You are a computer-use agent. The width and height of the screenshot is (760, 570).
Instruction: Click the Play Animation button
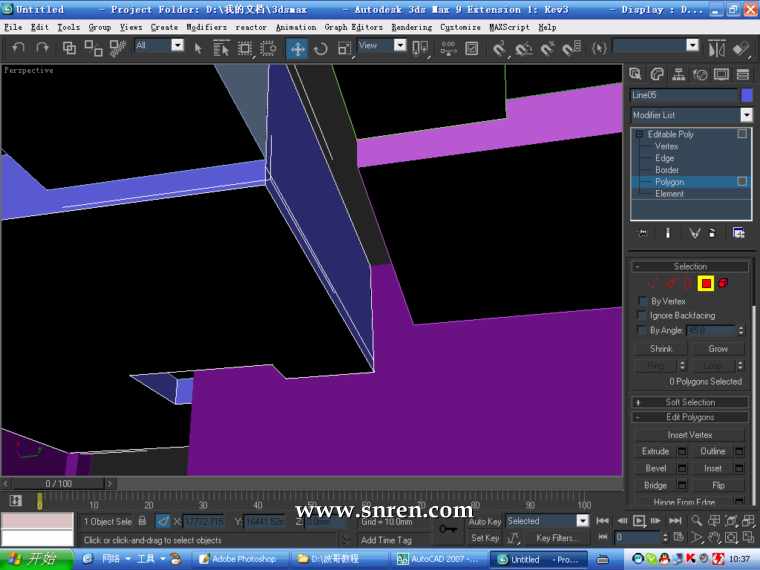point(639,521)
